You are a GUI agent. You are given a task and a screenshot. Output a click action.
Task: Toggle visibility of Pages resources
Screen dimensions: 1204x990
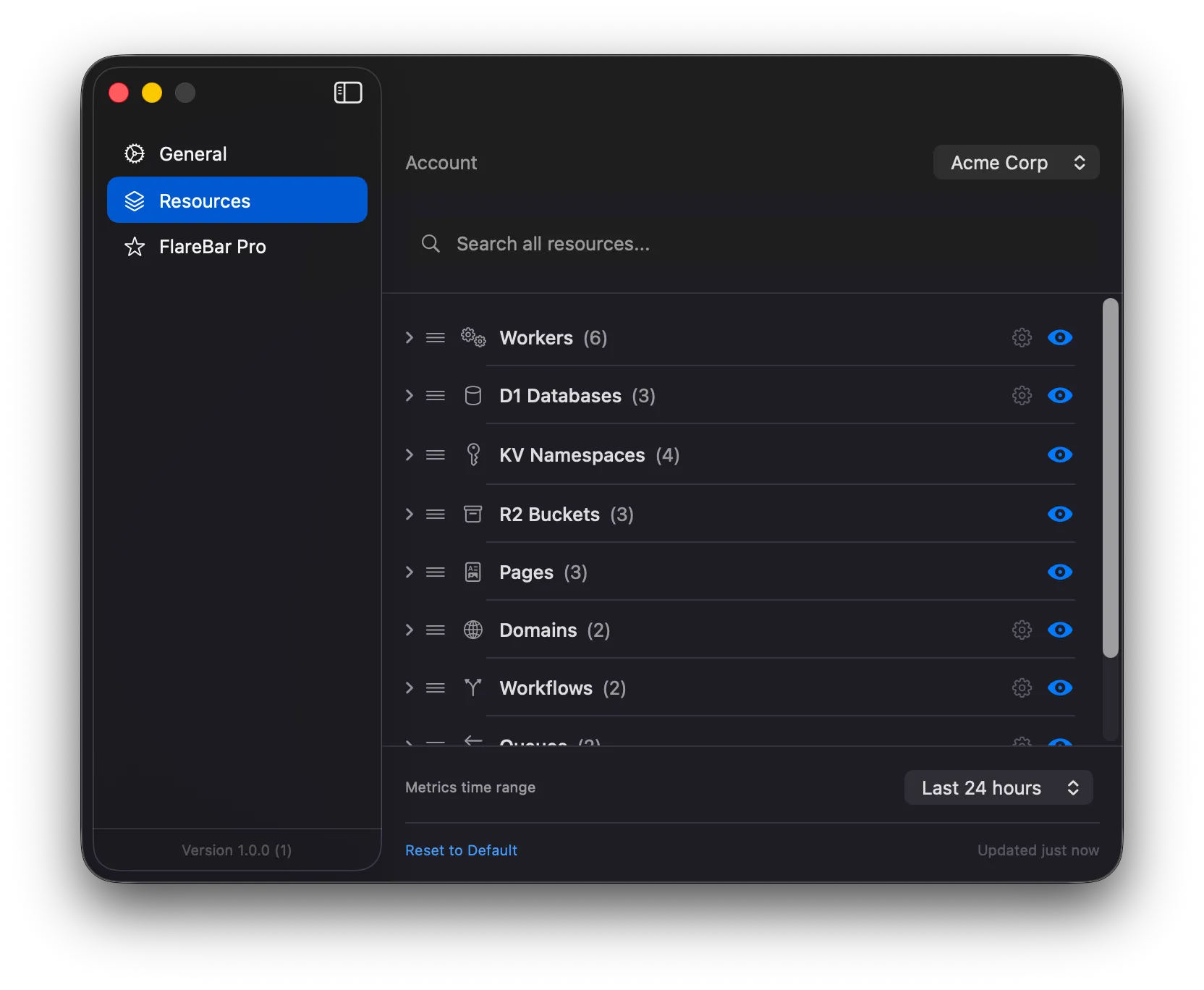[1059, 572]
